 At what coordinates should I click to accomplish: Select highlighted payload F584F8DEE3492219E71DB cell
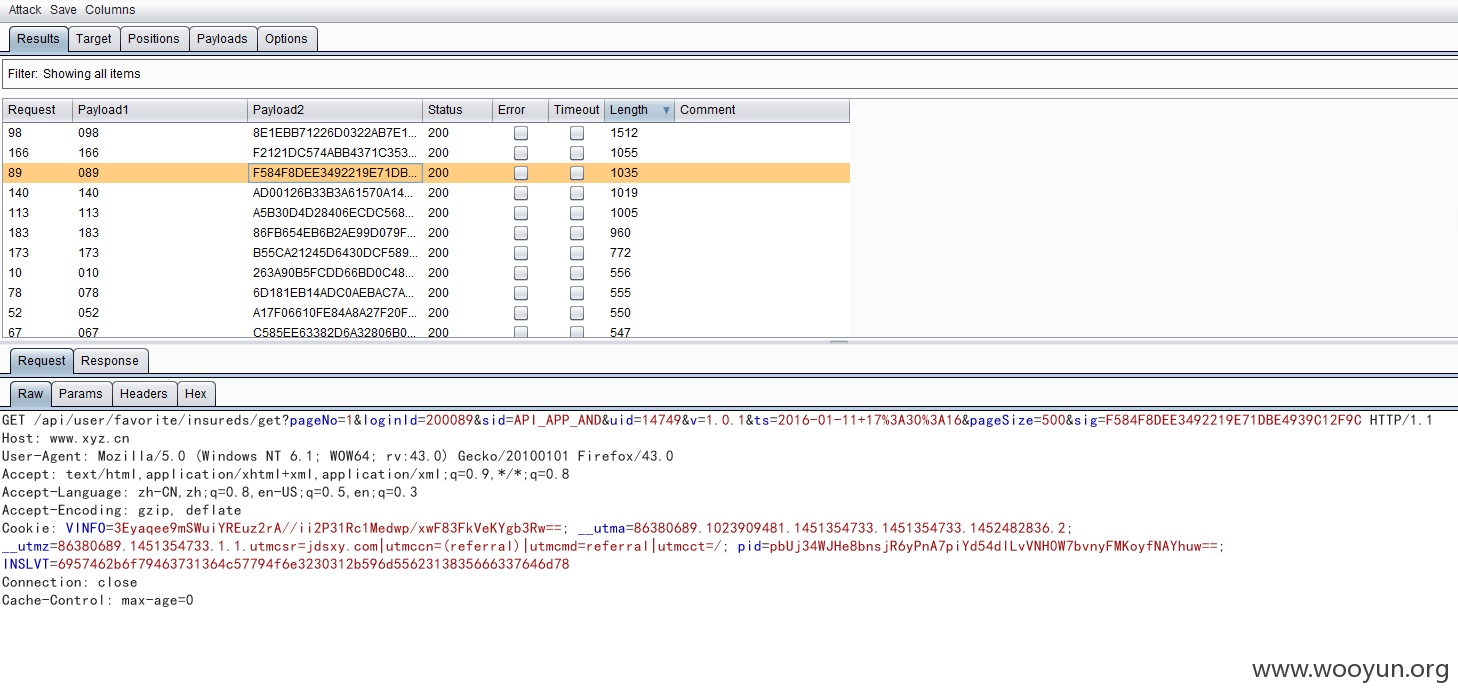335,173
